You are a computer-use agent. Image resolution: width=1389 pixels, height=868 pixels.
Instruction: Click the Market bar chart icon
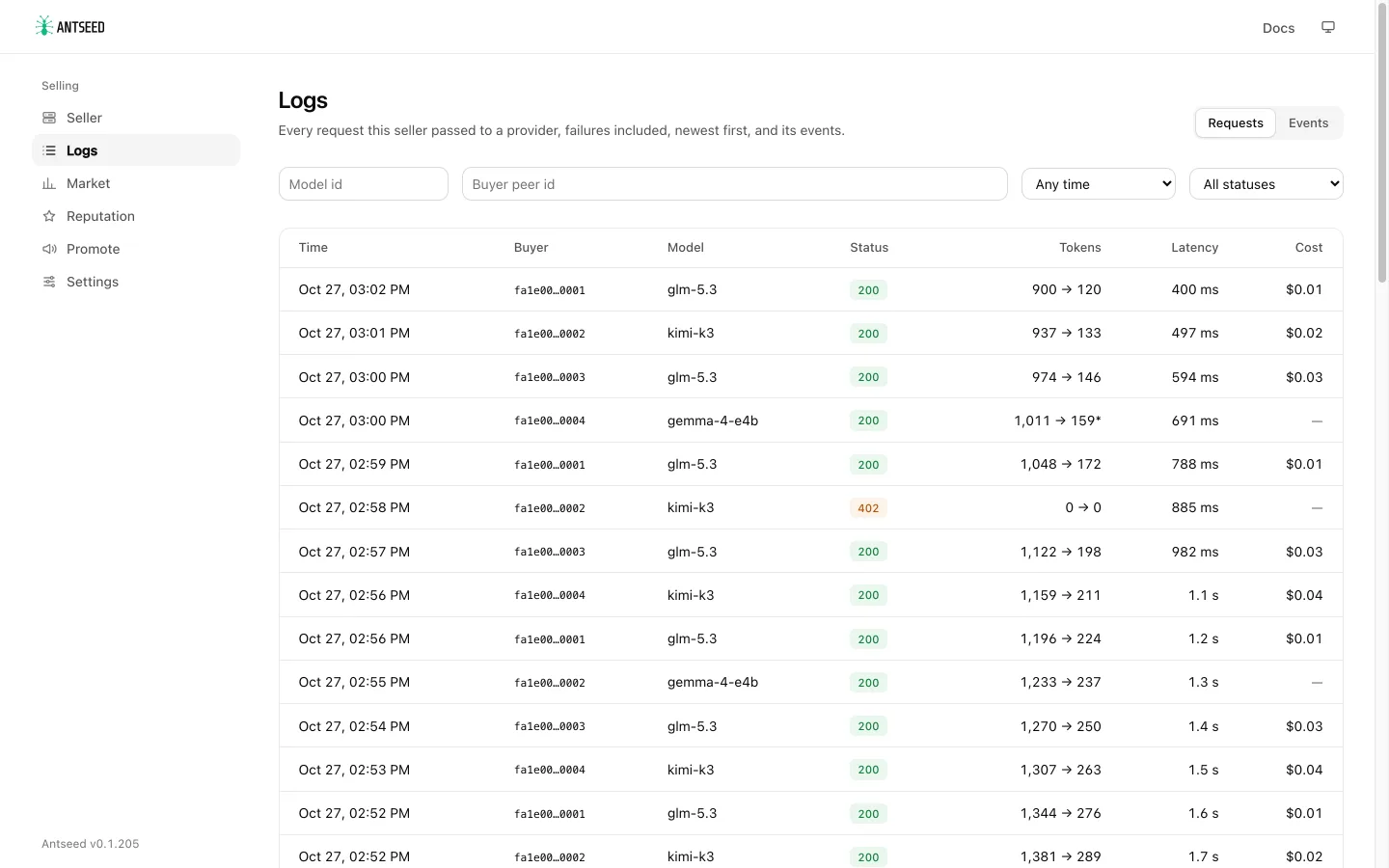click(49, 183)
